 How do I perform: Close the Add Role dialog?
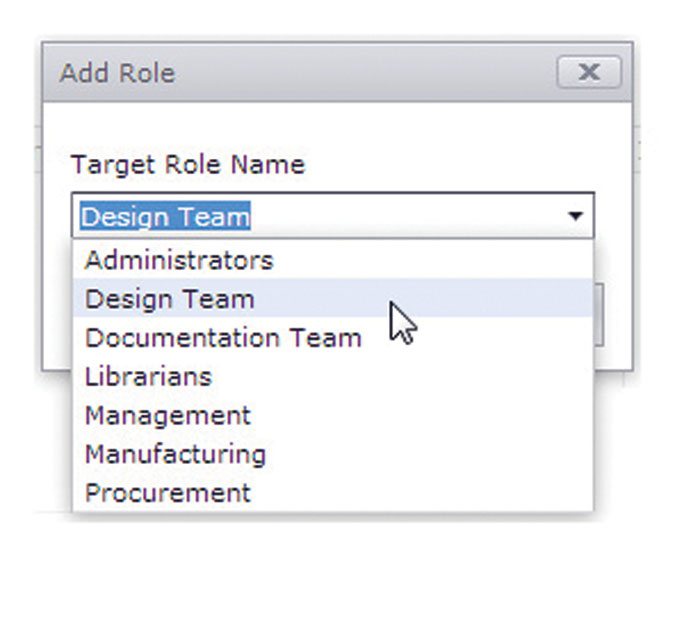[x=589, y=72]
